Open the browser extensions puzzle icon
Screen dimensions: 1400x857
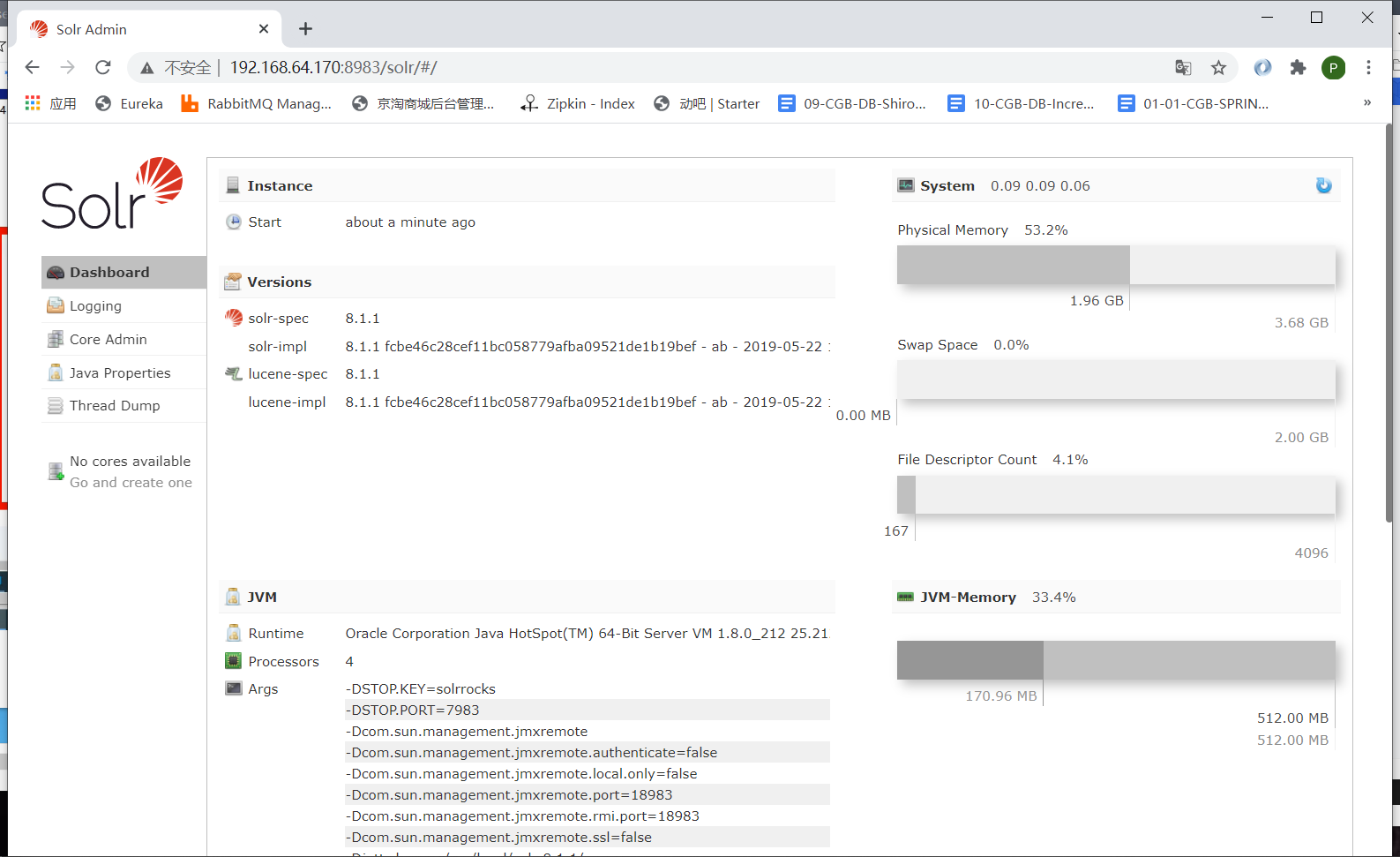click(x=1298, y=67)
